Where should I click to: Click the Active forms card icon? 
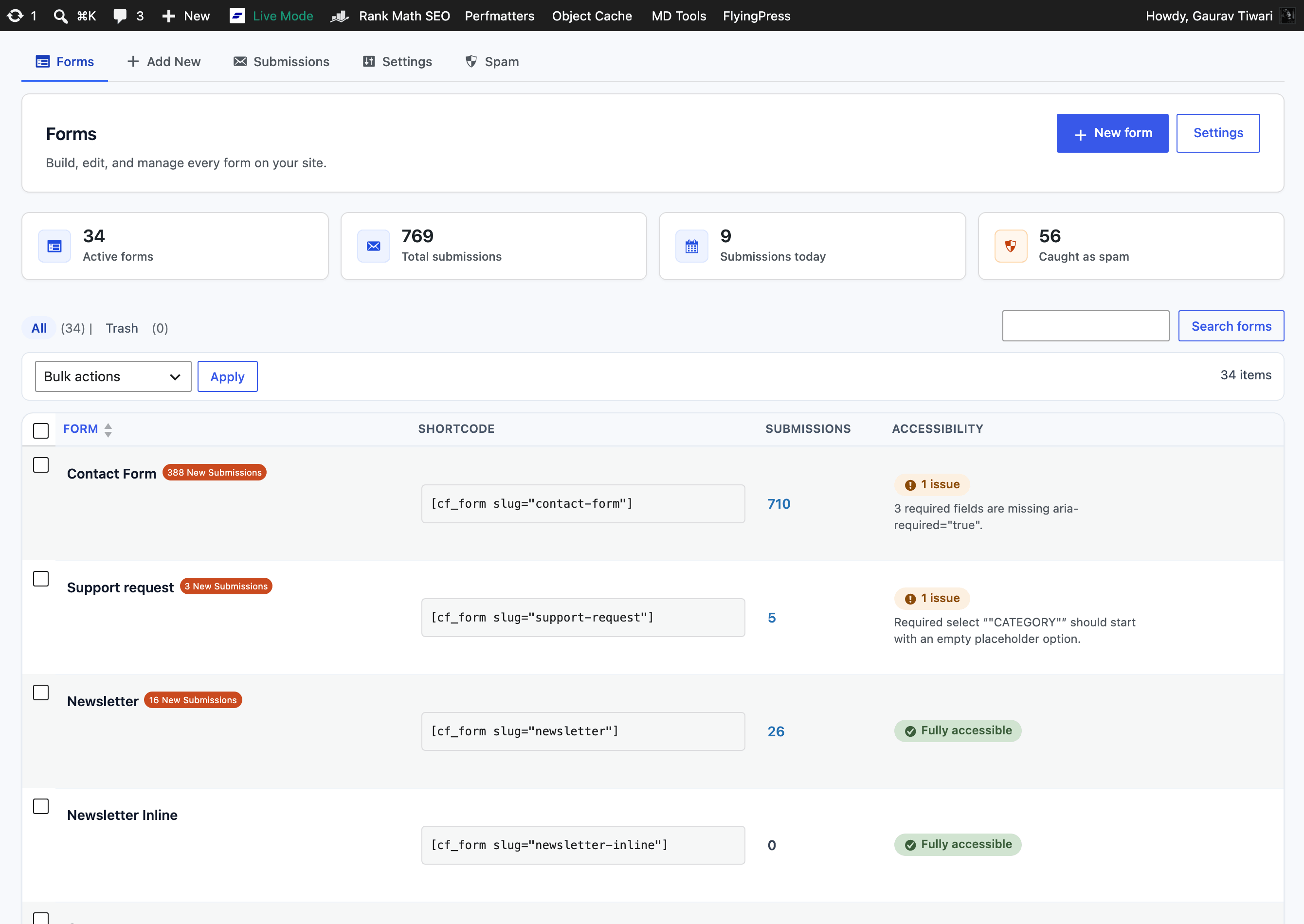point(54,246)
